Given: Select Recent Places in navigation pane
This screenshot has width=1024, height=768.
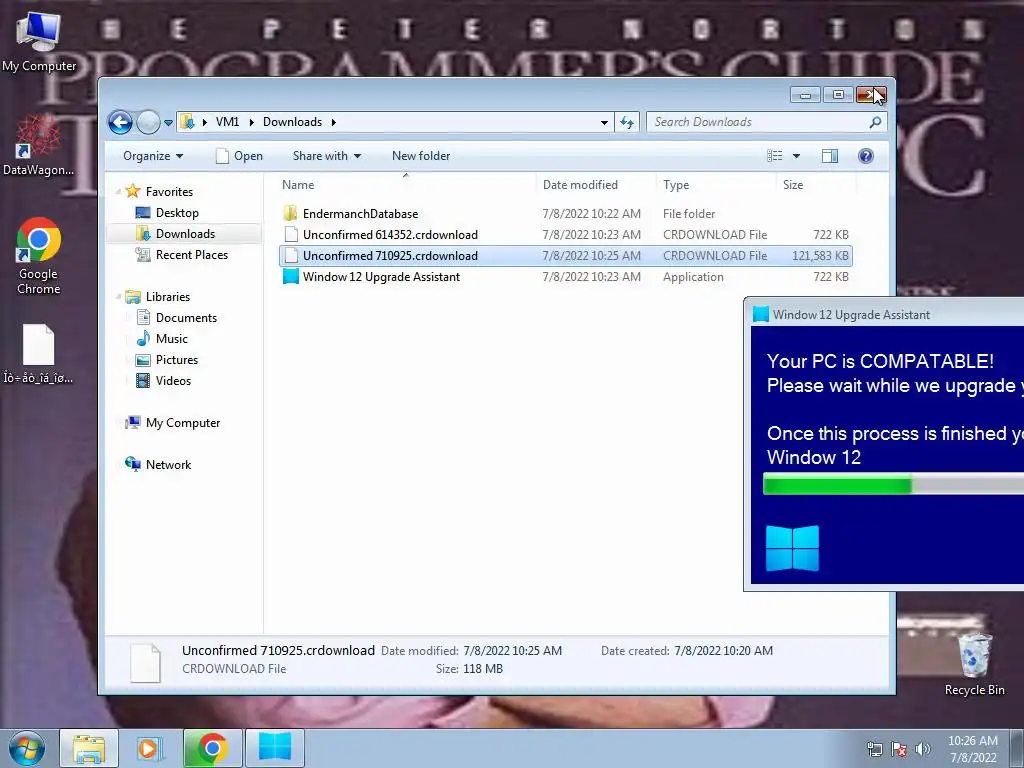Looking at the screenshot, I should tap(191, 255).
